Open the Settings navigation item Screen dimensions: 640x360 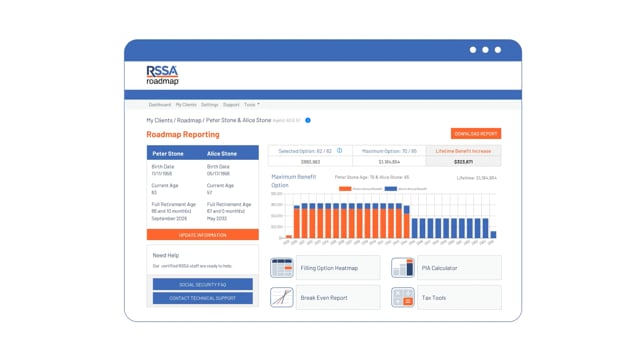pyautogui.click(x=209, y=105)
